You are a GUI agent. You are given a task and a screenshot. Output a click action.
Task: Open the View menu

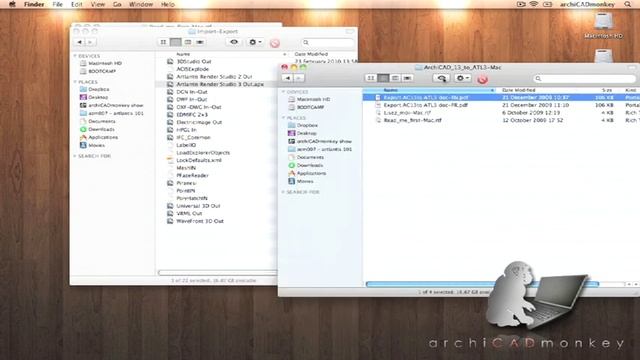click(x=98, y=4)
